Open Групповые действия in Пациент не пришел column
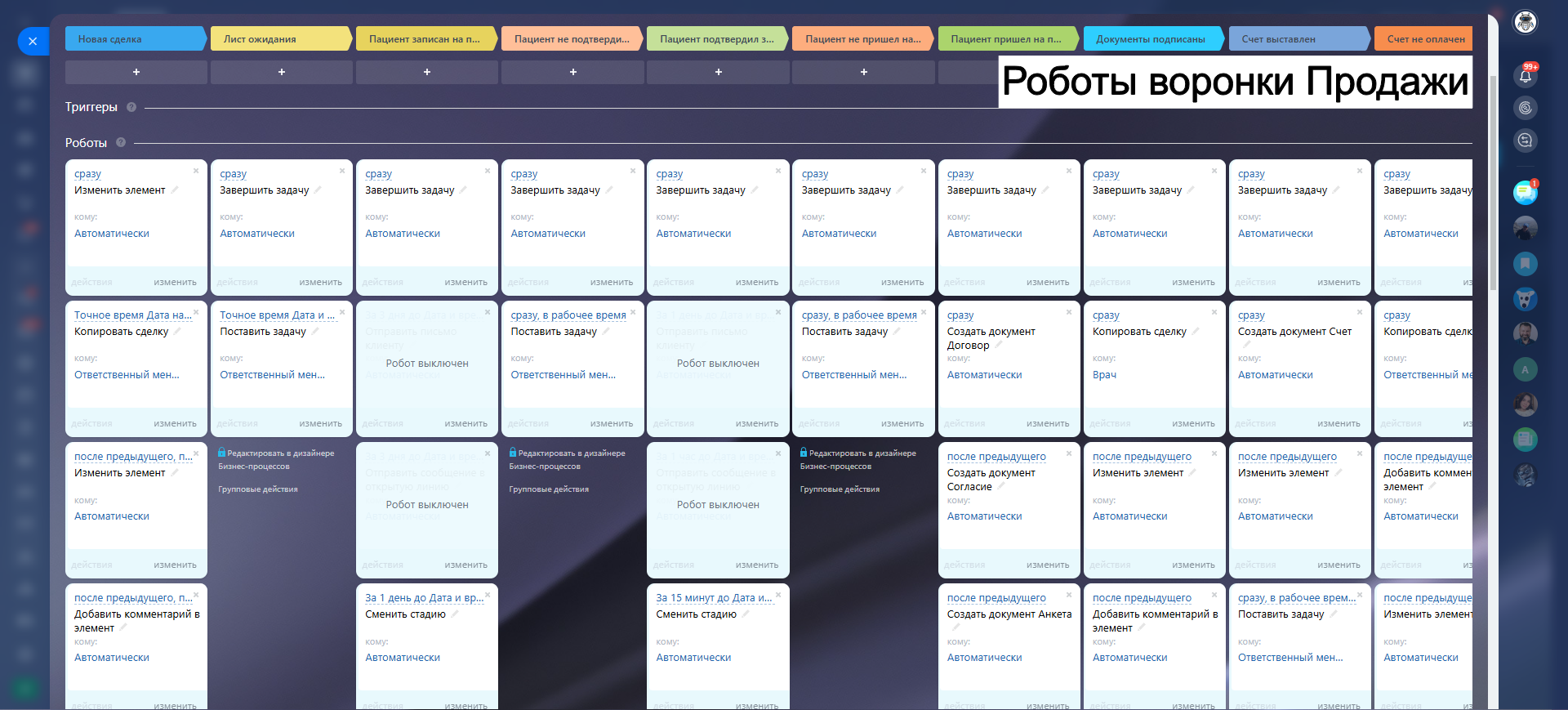Screen dimensions: 1568x710 [840, 489]
